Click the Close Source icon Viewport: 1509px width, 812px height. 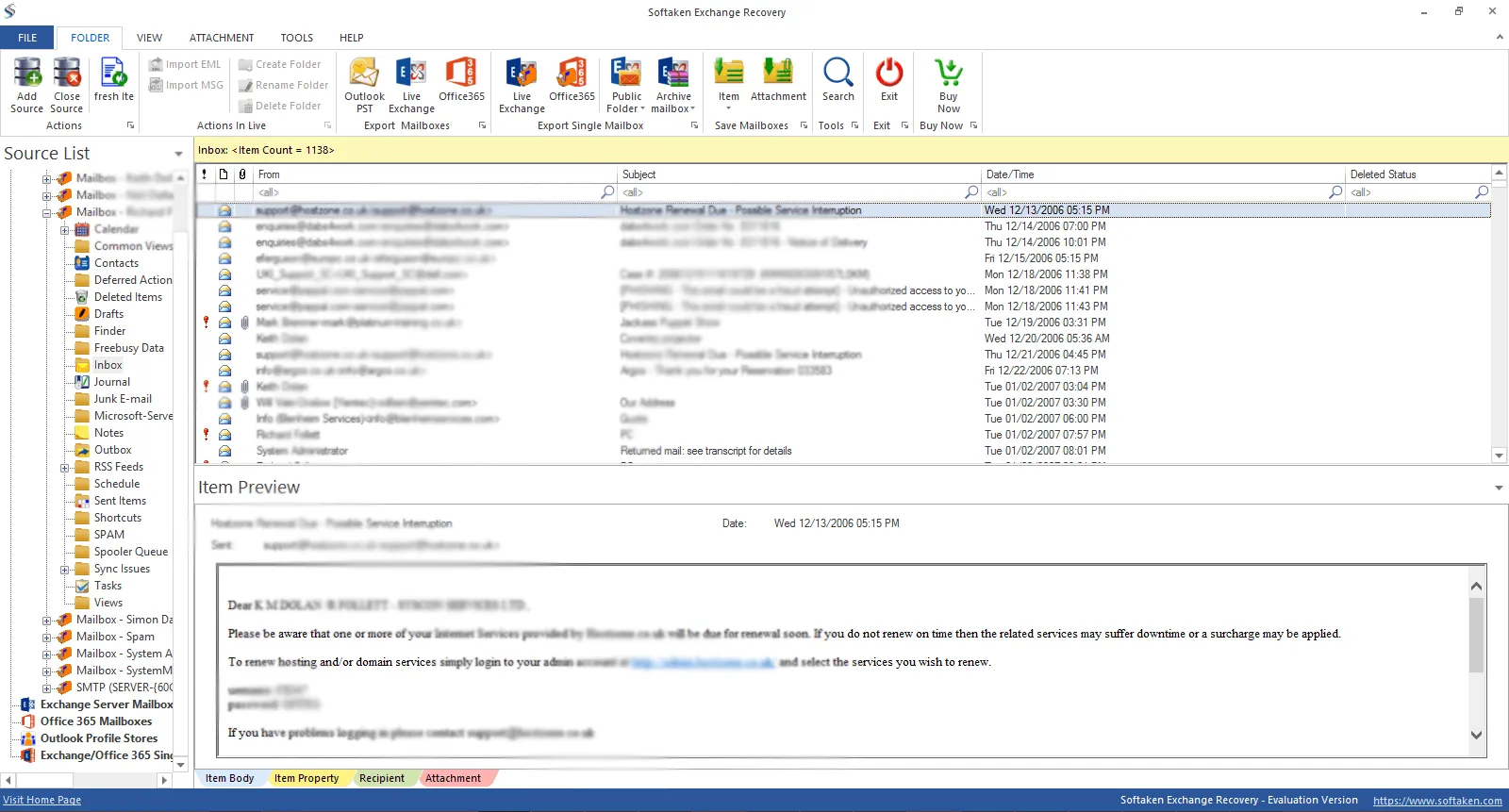pos(67,73)
